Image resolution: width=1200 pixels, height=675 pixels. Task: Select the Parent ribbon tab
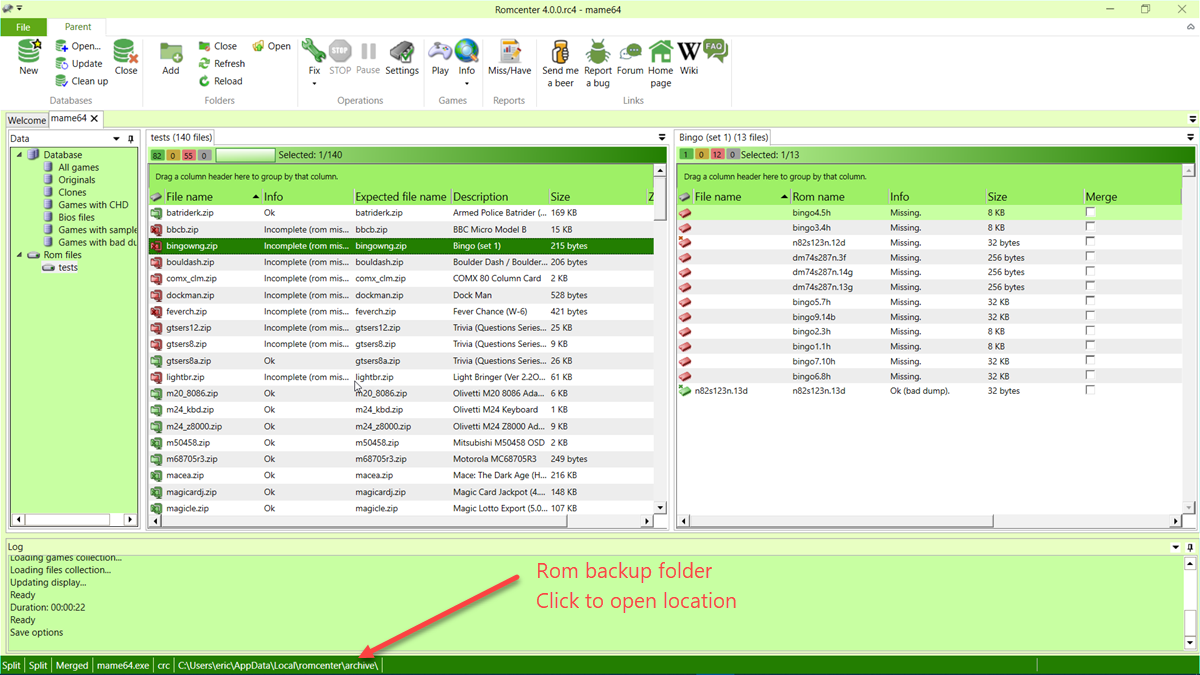coord(78,27)
